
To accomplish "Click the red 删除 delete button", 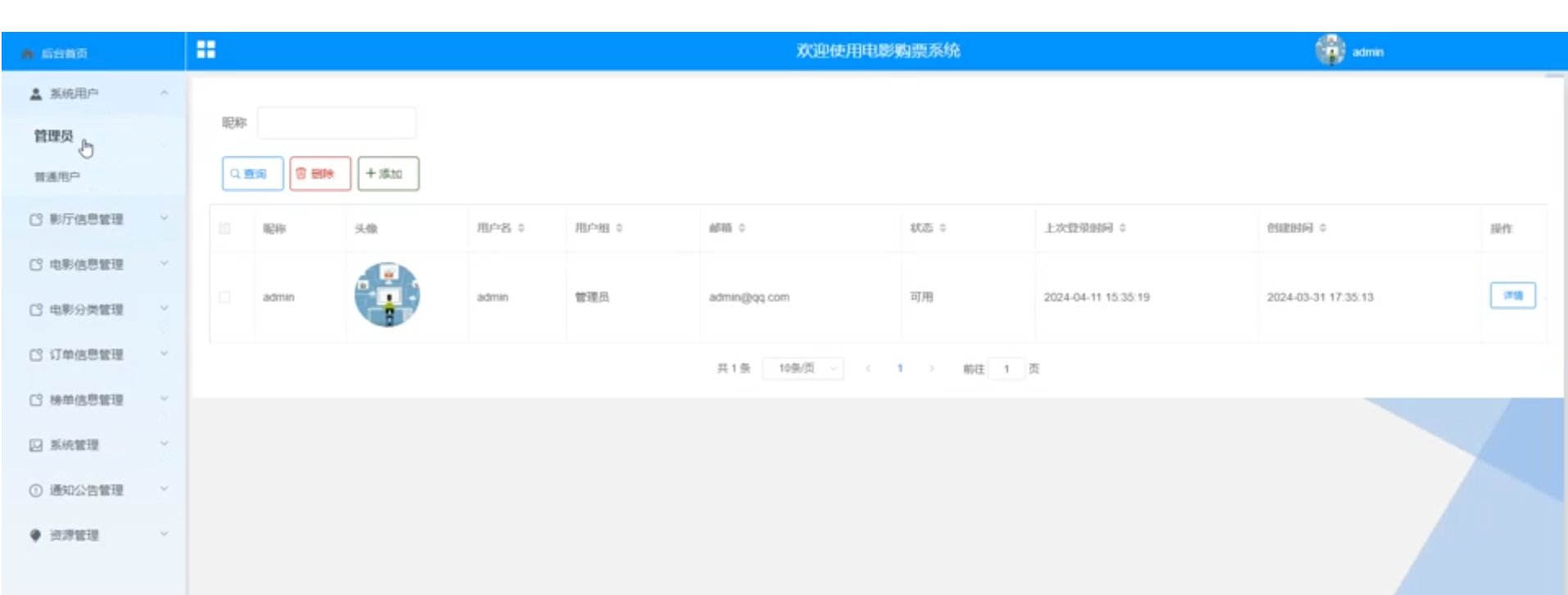I will tap(320, 174).
